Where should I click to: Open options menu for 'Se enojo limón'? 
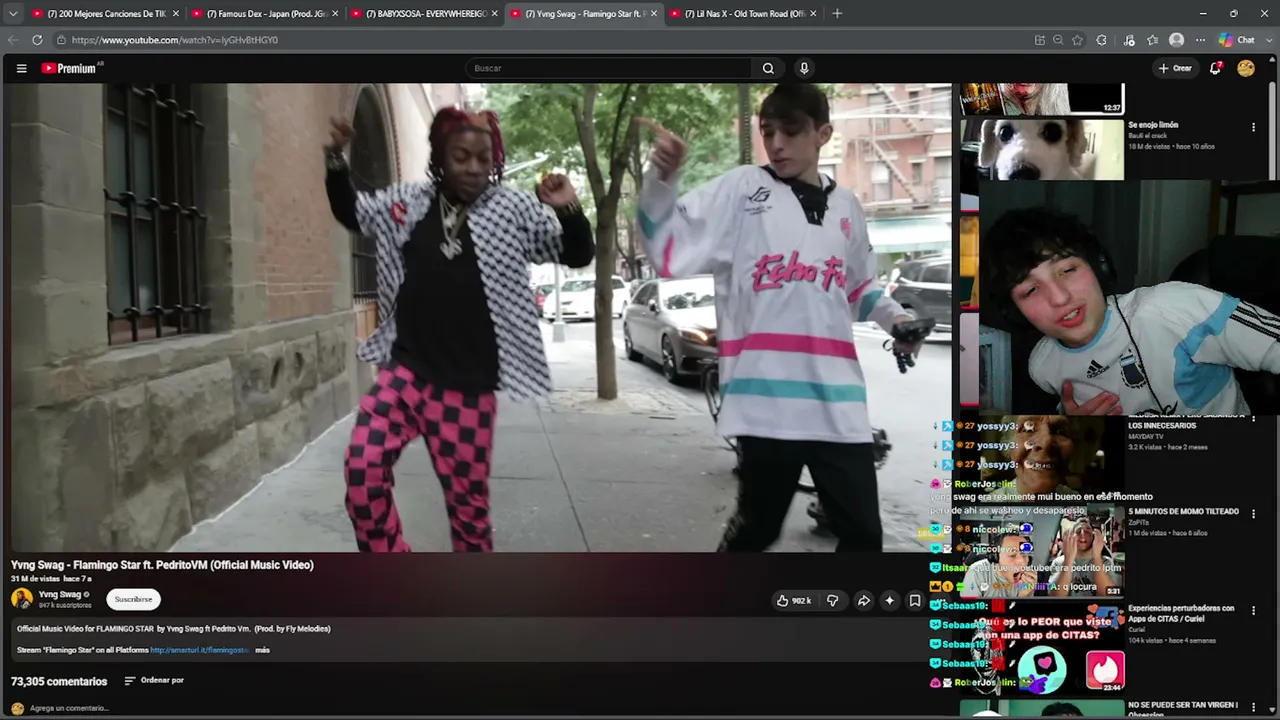click(x=1253, y=127)
